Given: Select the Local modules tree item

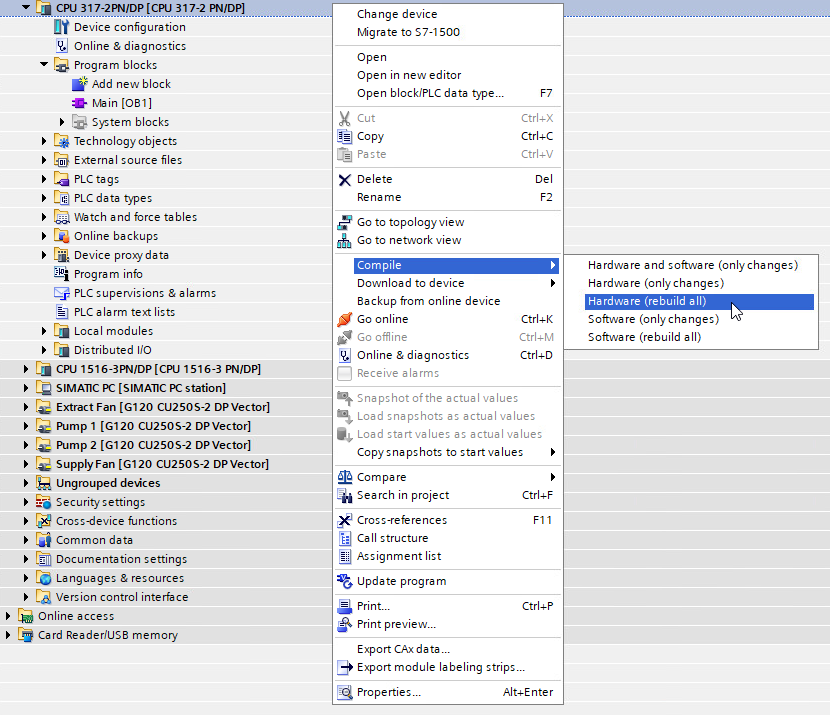Looking at the screenshot, I should click(113, 331).
